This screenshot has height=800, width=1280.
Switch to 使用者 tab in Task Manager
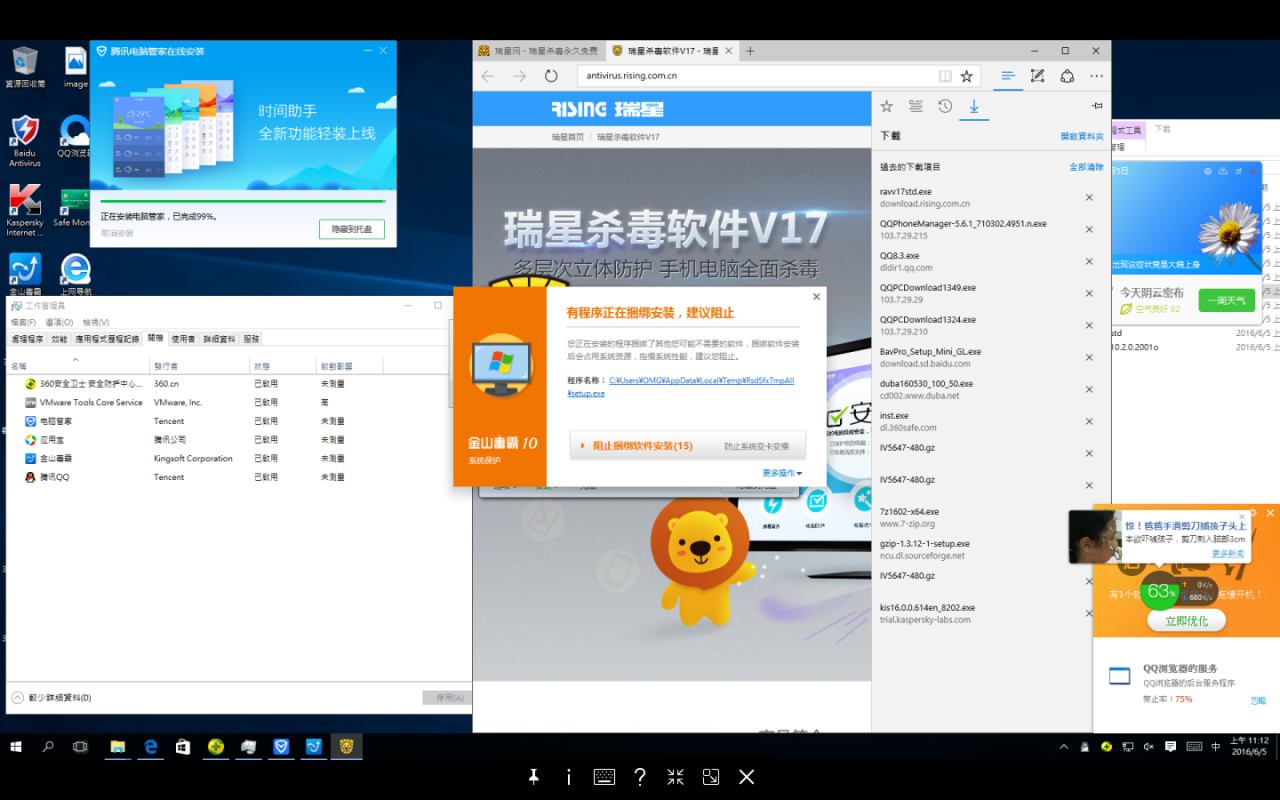coord(183,339)
